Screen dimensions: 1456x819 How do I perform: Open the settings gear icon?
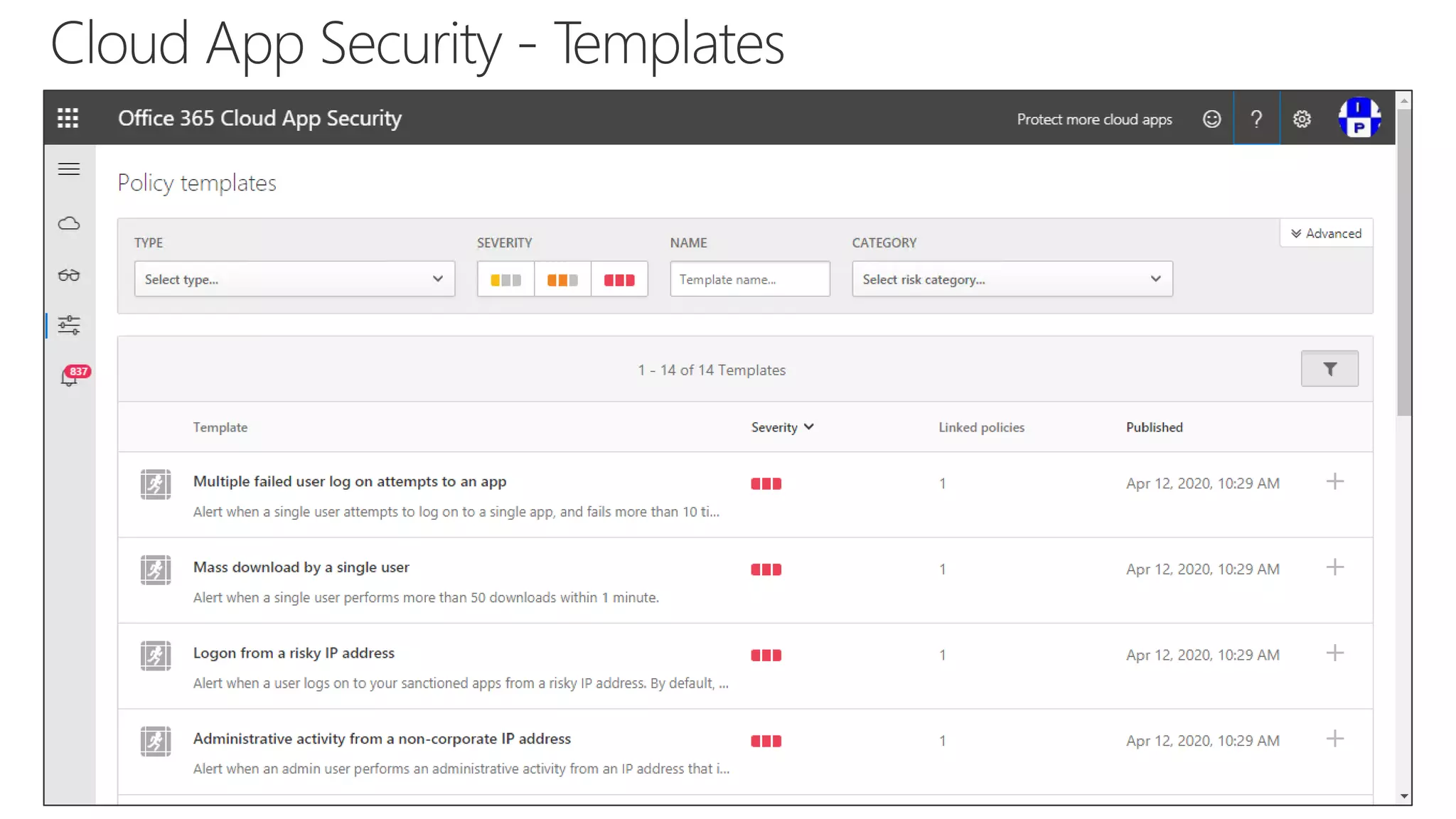click(1302, 119)
